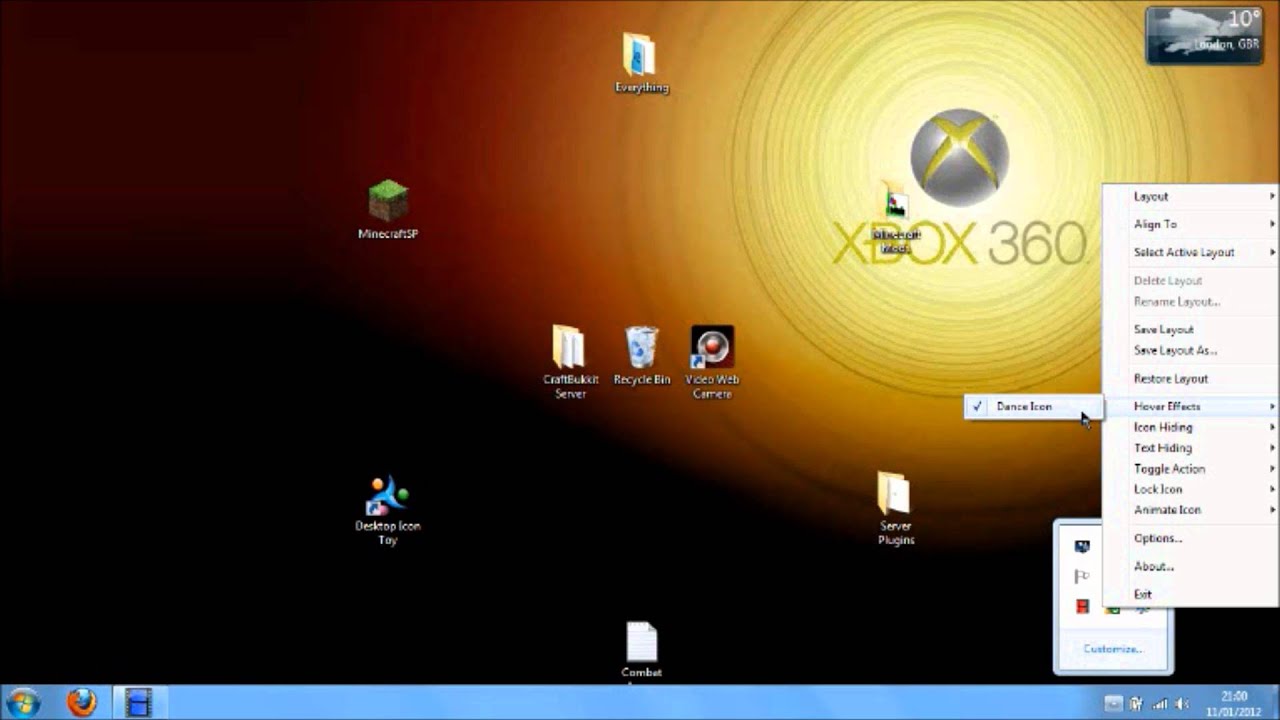Choose Save Layout As menu item
Screen dimensions: 1280x720
tap(1191, 350)
